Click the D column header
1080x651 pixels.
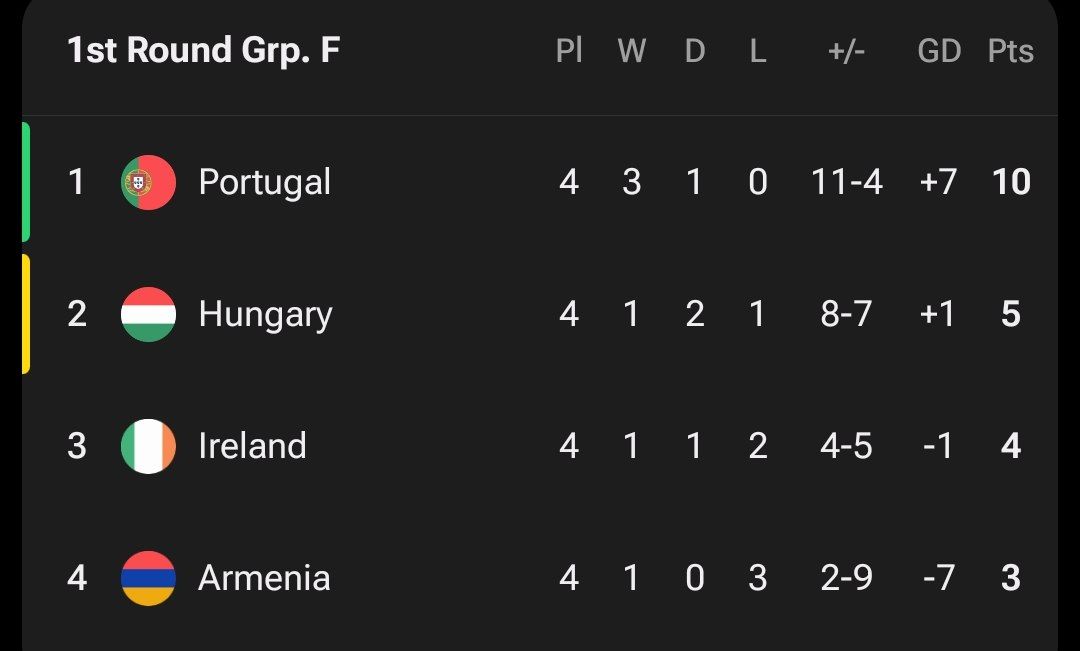tap(694, 51)
